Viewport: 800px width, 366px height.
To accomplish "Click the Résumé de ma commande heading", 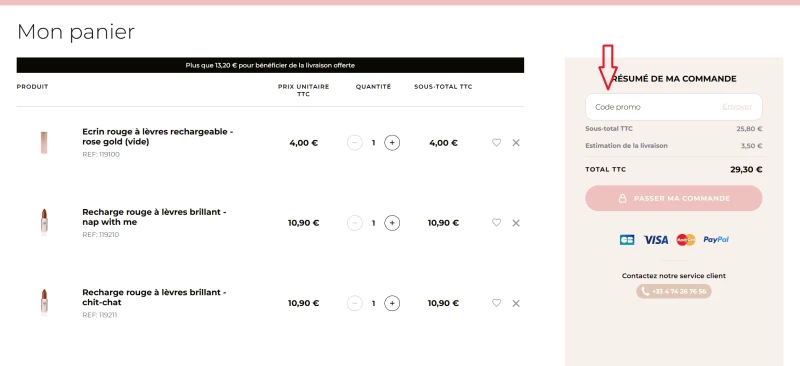I will click(673, 79).
